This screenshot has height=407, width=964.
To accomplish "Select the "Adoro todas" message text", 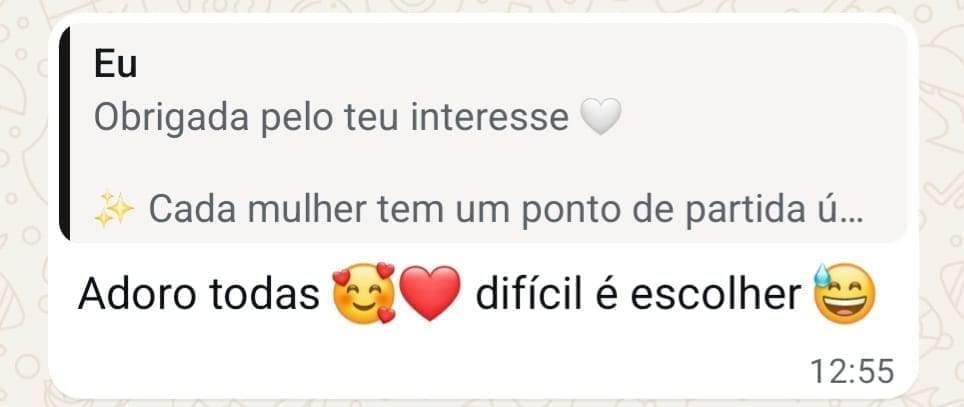I will (199, 296).
